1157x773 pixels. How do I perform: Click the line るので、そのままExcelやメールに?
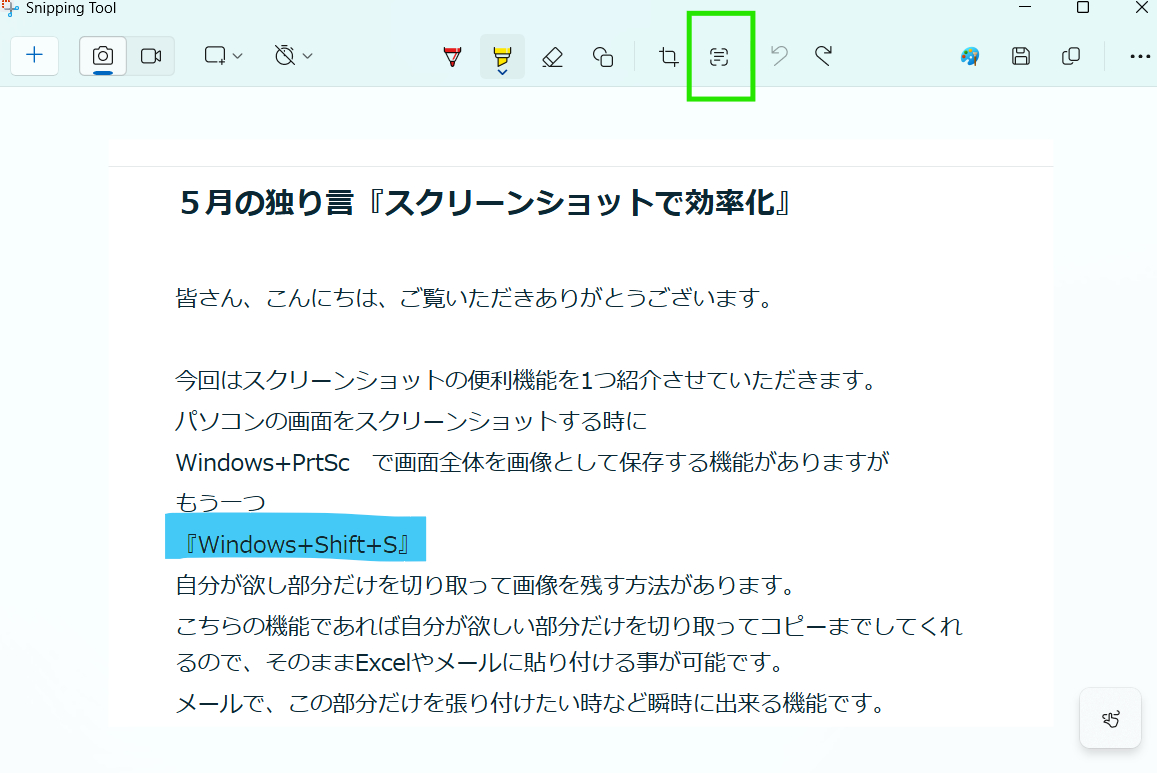480,662
